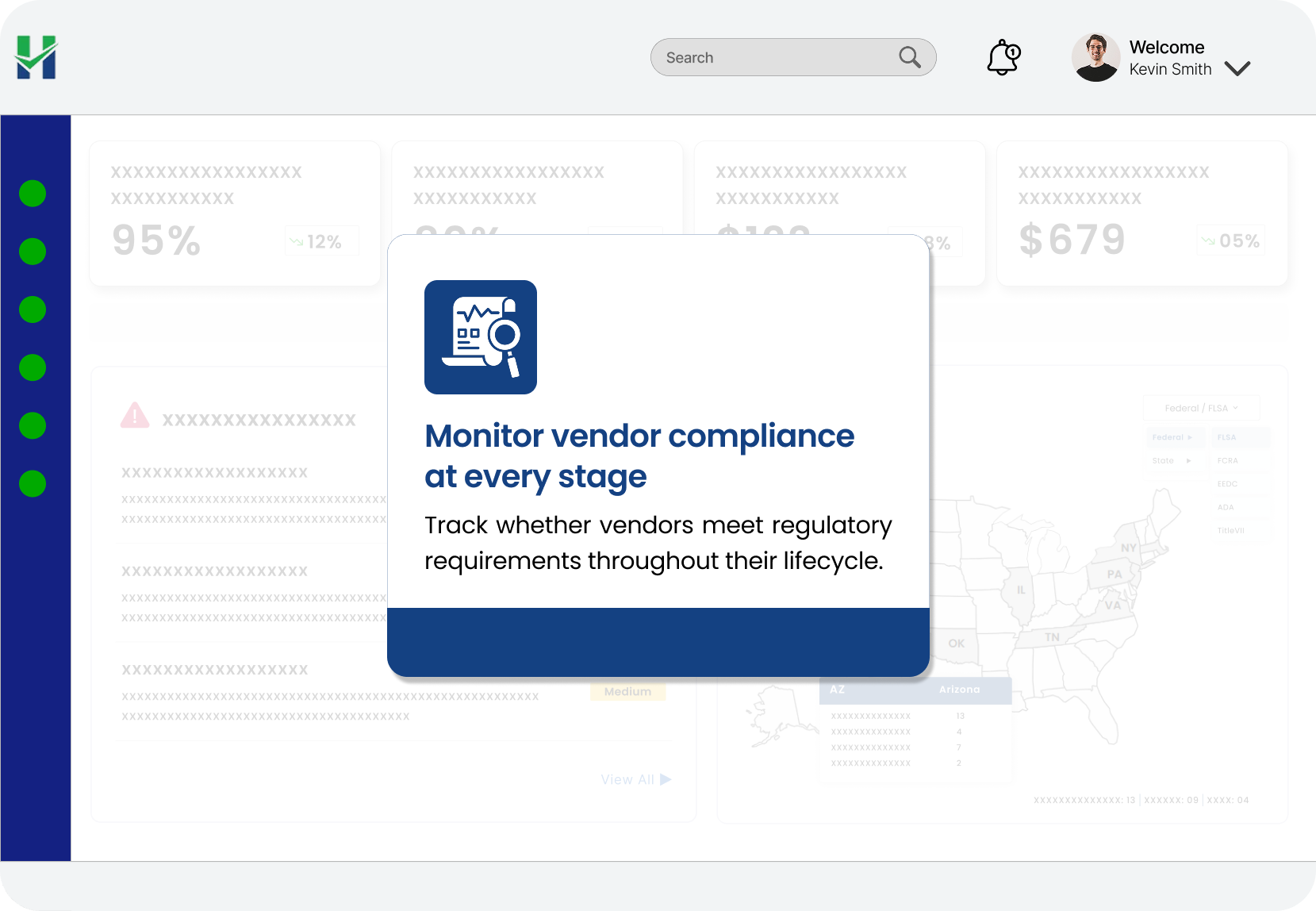Select the bottommost green sidebar dot
Viewport: 1316px width, 911px height.
coord(33,483)
